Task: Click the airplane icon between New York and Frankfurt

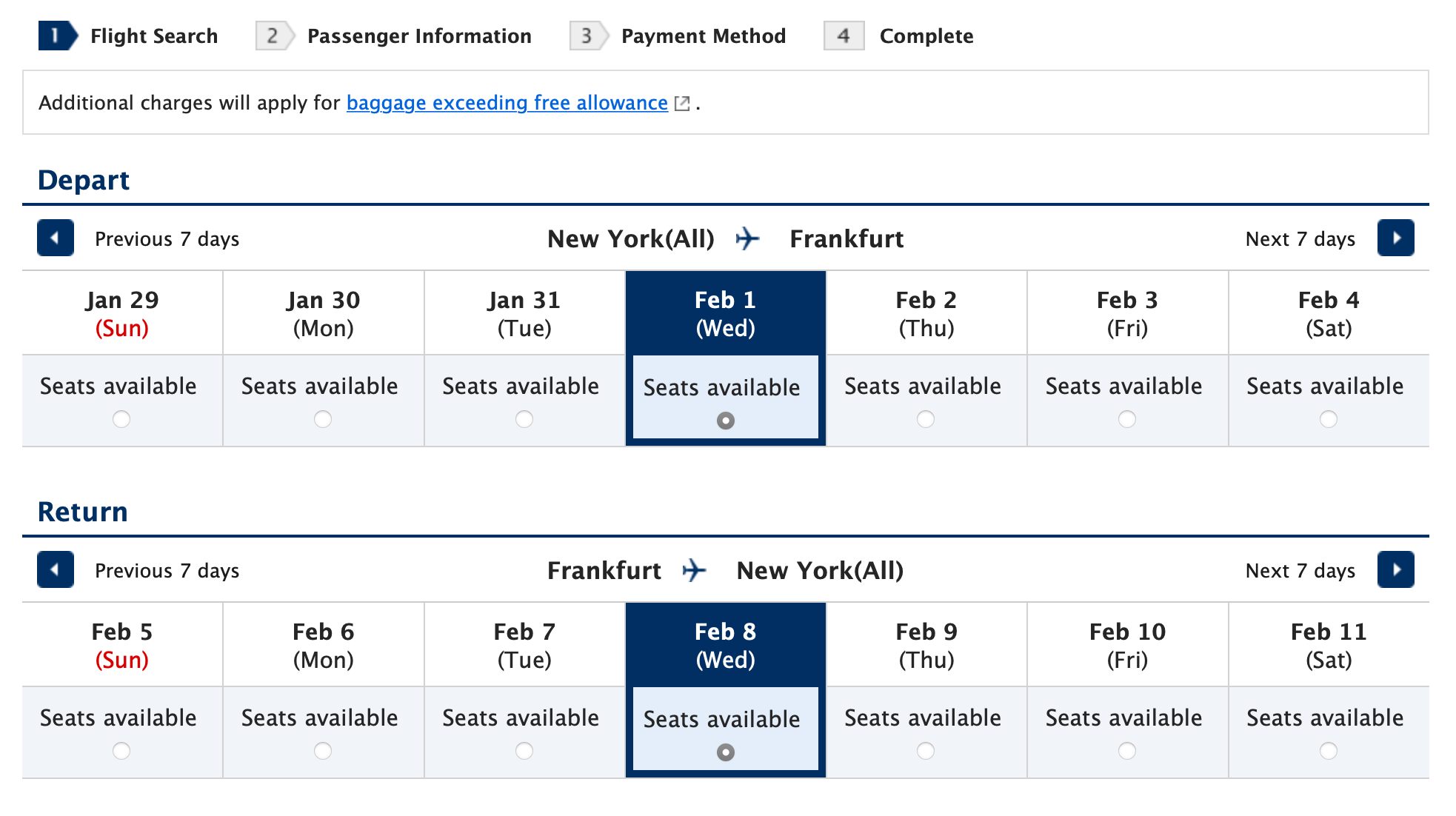Action: pos(749,238)
